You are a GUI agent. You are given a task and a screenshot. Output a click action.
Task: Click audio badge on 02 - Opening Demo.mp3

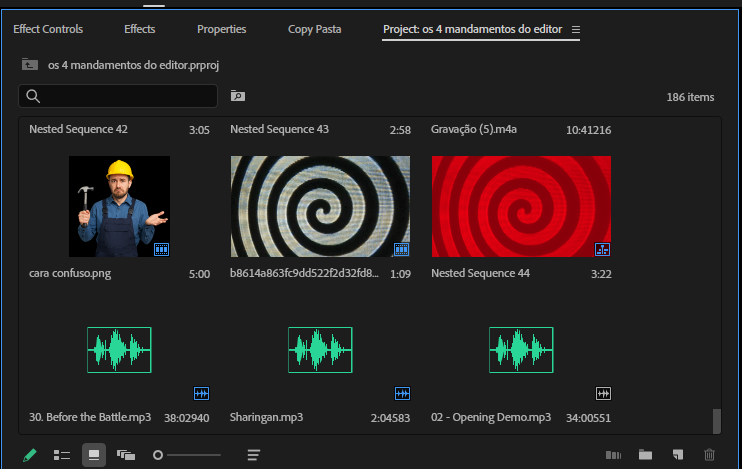(x=603, y=393)
